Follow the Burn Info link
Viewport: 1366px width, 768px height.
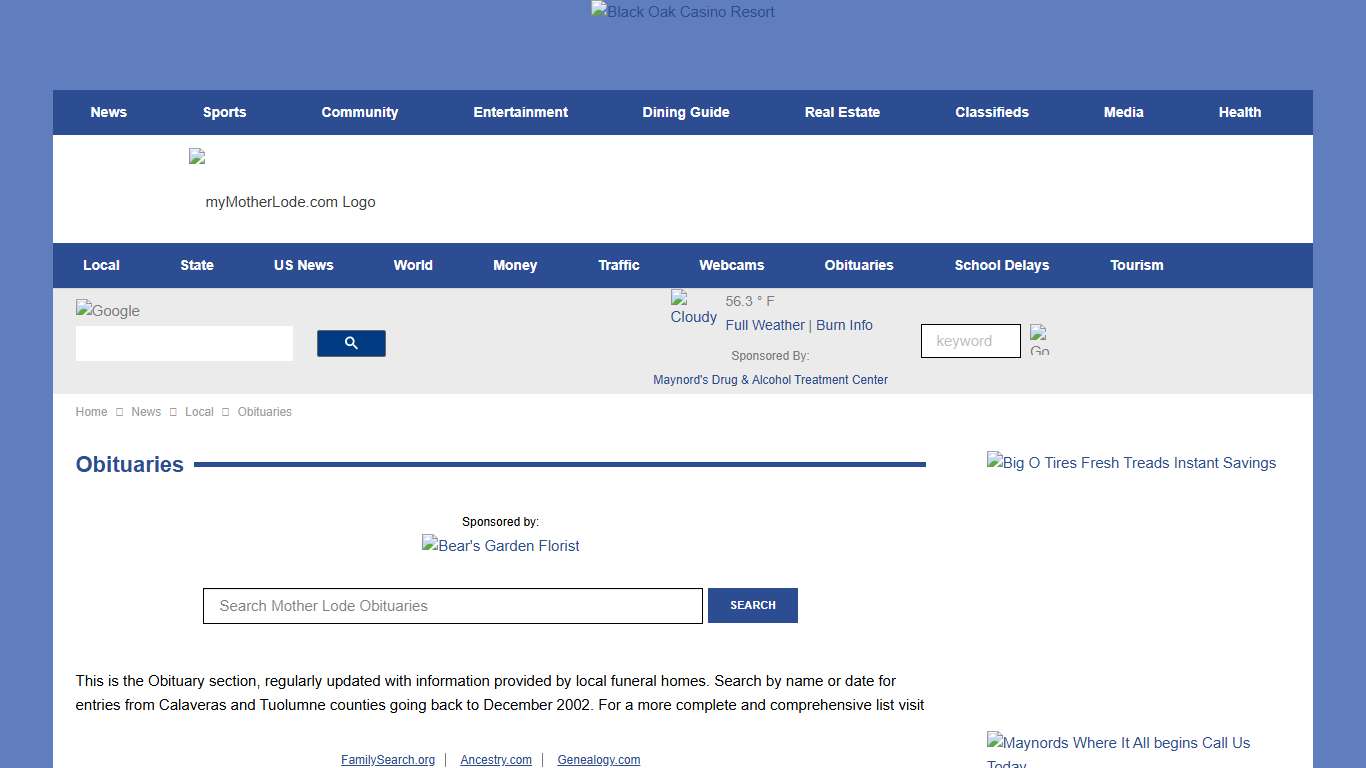(844, 325)
